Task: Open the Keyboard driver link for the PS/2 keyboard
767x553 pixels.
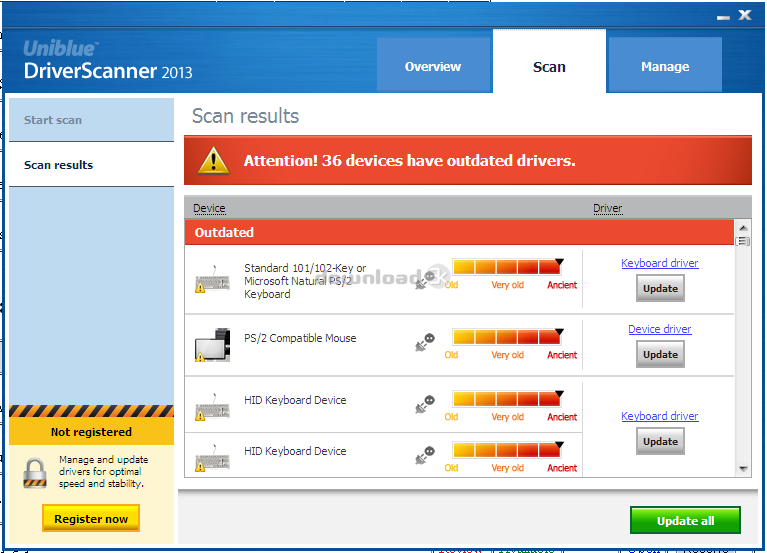Action: 660,263
